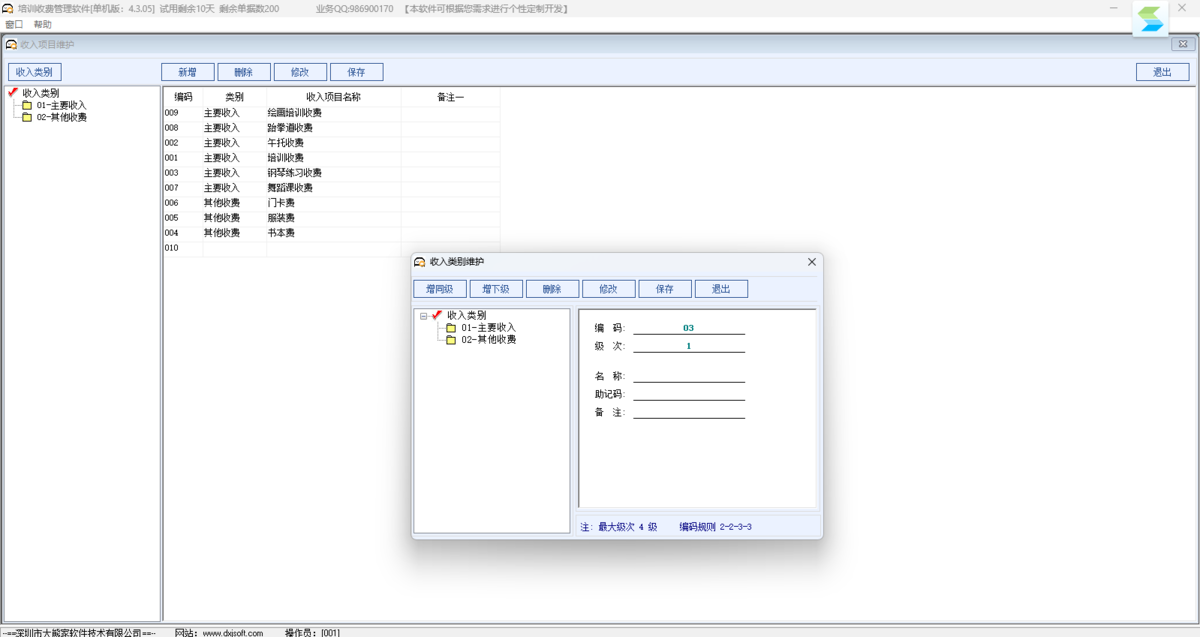Select 01-主要收入 in the dialog tree

(x=488, y=328)
